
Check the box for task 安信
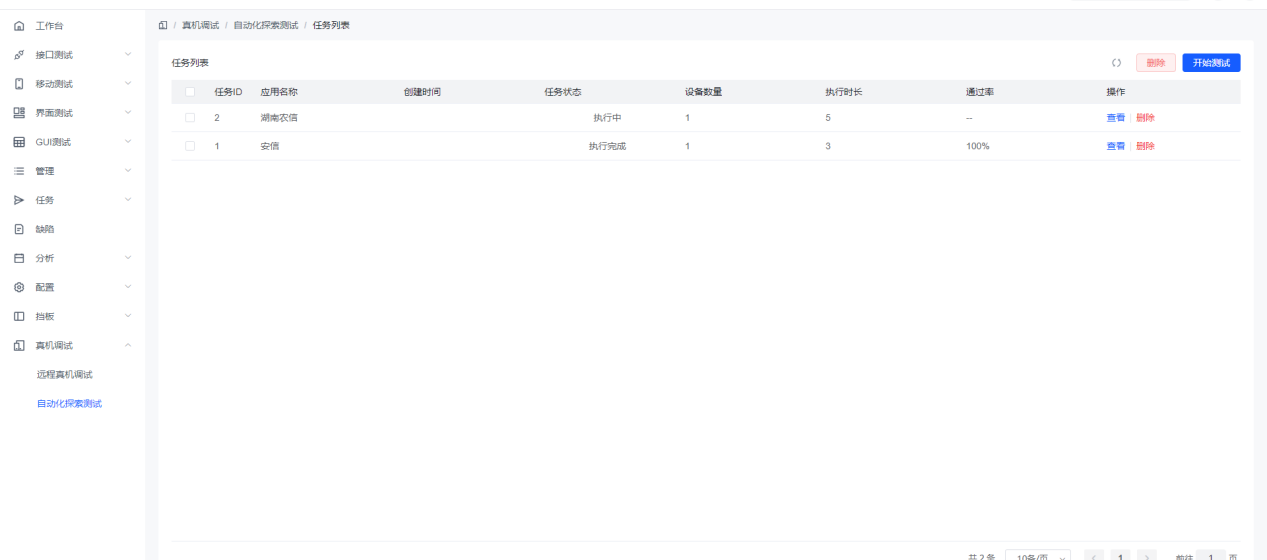[x=190, y=146]
